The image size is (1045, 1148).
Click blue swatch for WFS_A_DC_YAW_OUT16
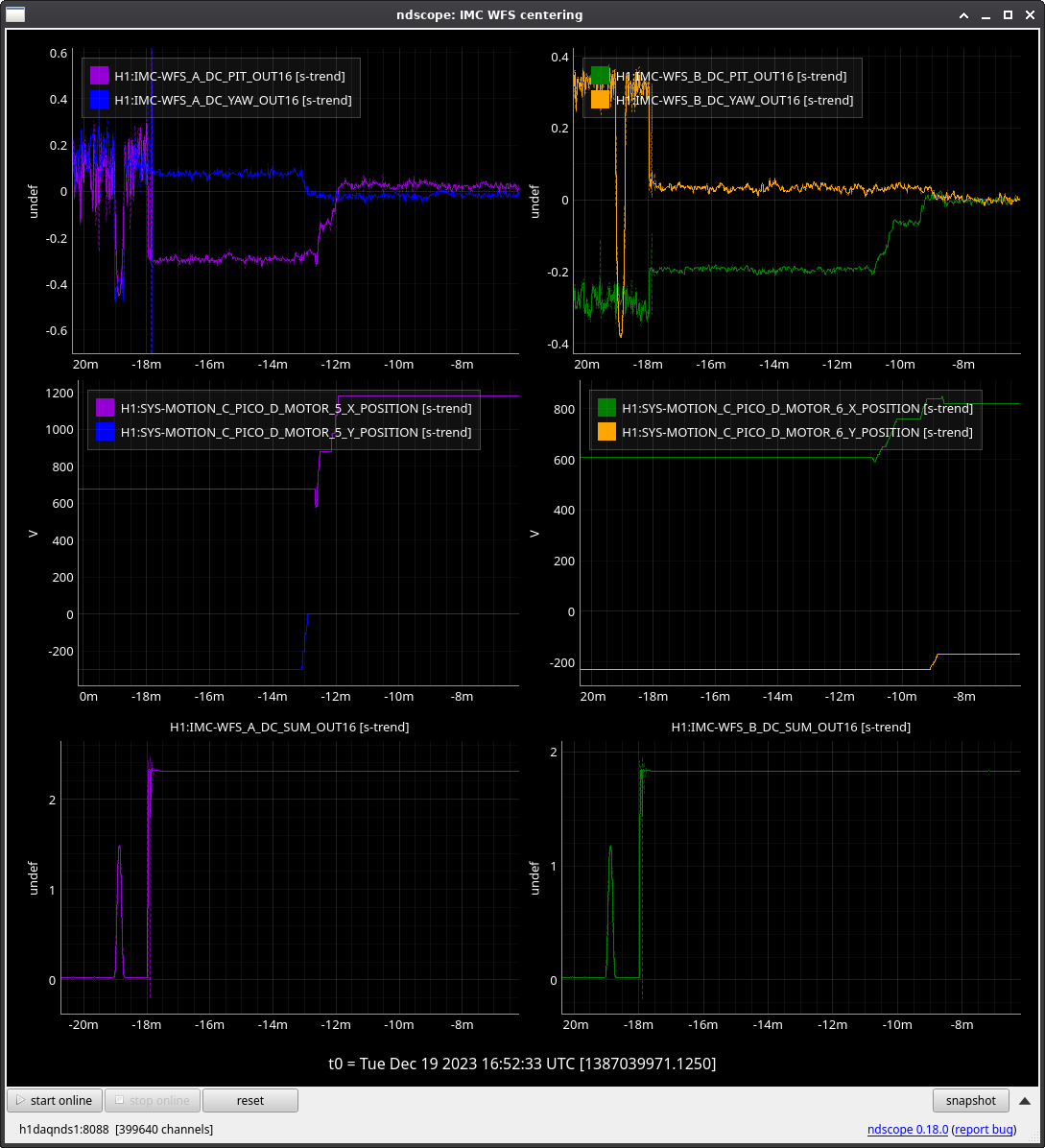coord(99,100)
